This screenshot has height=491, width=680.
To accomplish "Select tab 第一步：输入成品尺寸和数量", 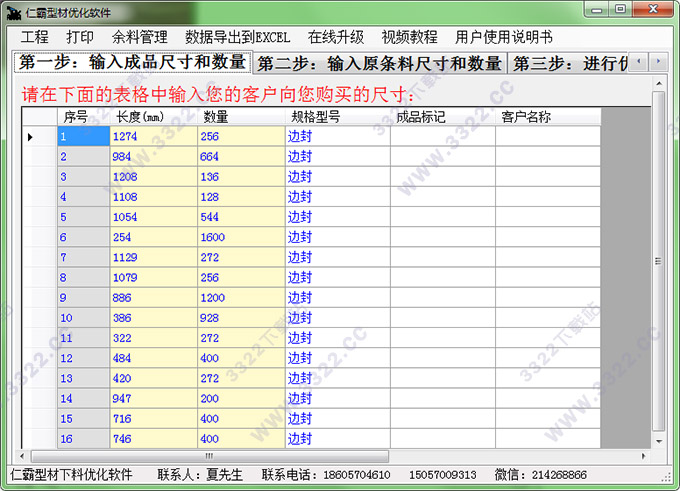I will point(133,62).
